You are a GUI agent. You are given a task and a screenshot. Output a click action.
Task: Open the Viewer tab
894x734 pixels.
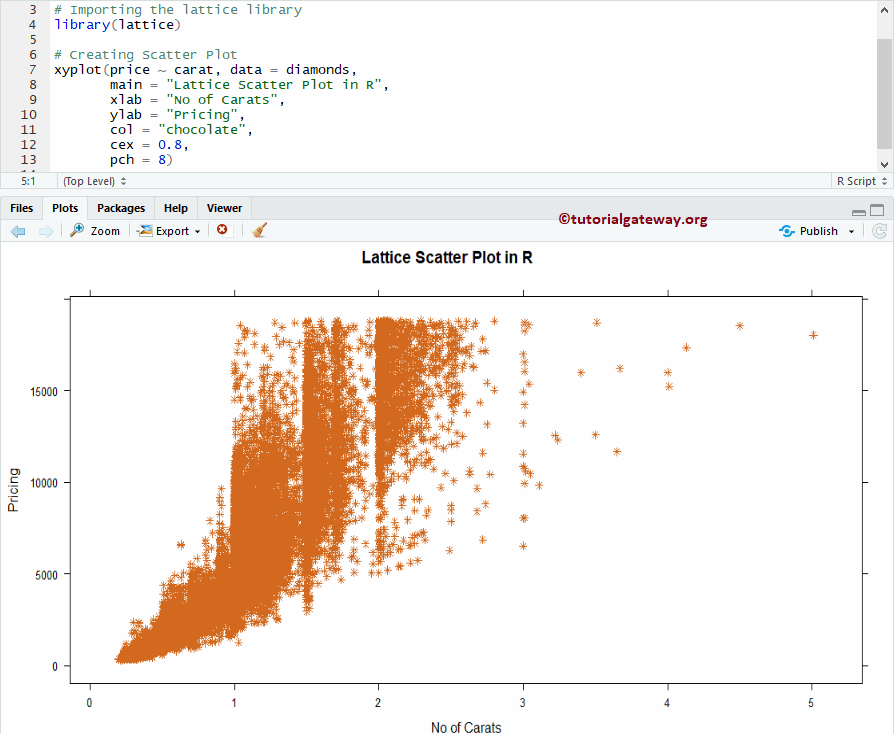pos(223,208)
